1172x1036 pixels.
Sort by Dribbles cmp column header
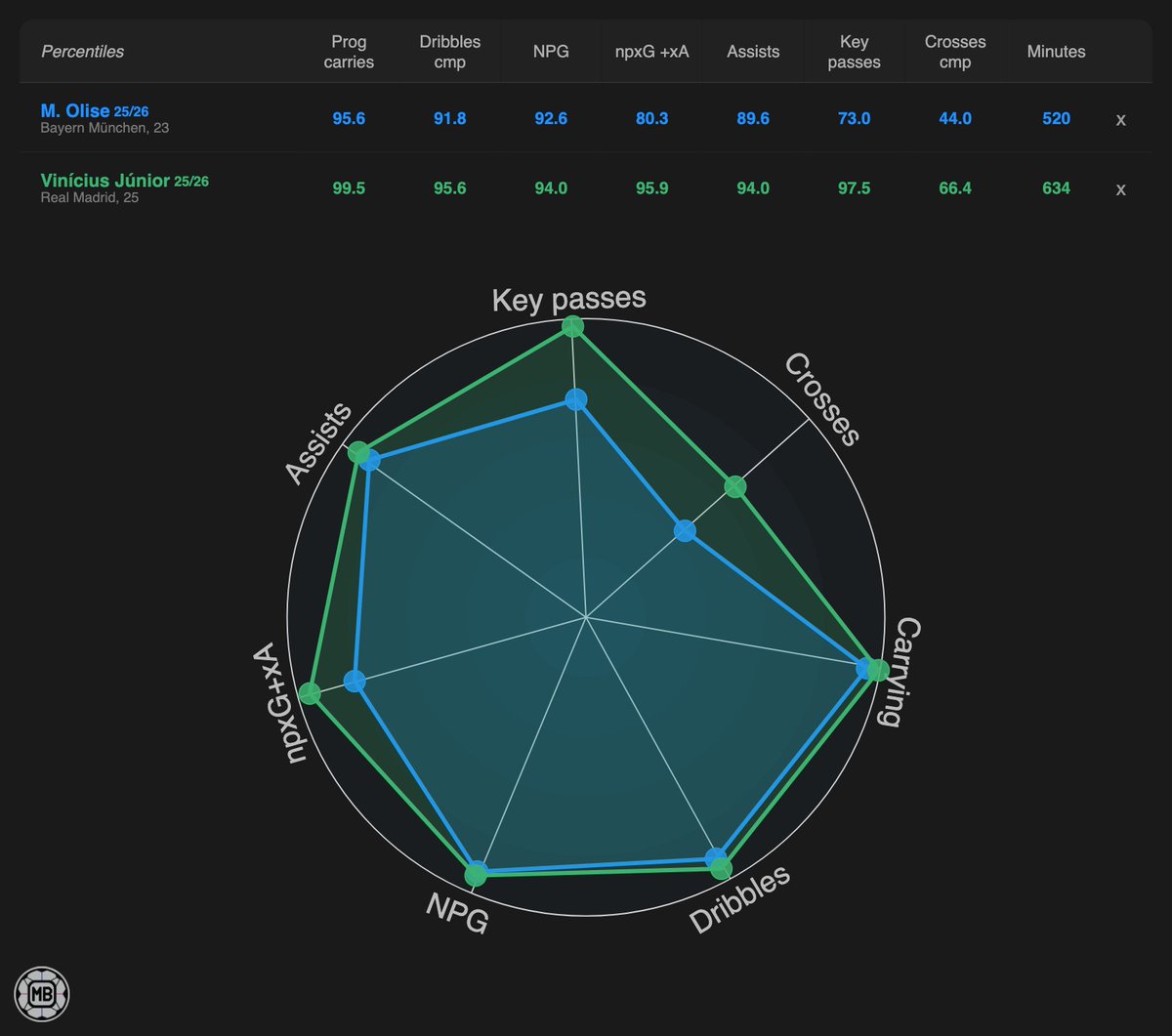tap(450, 52)
